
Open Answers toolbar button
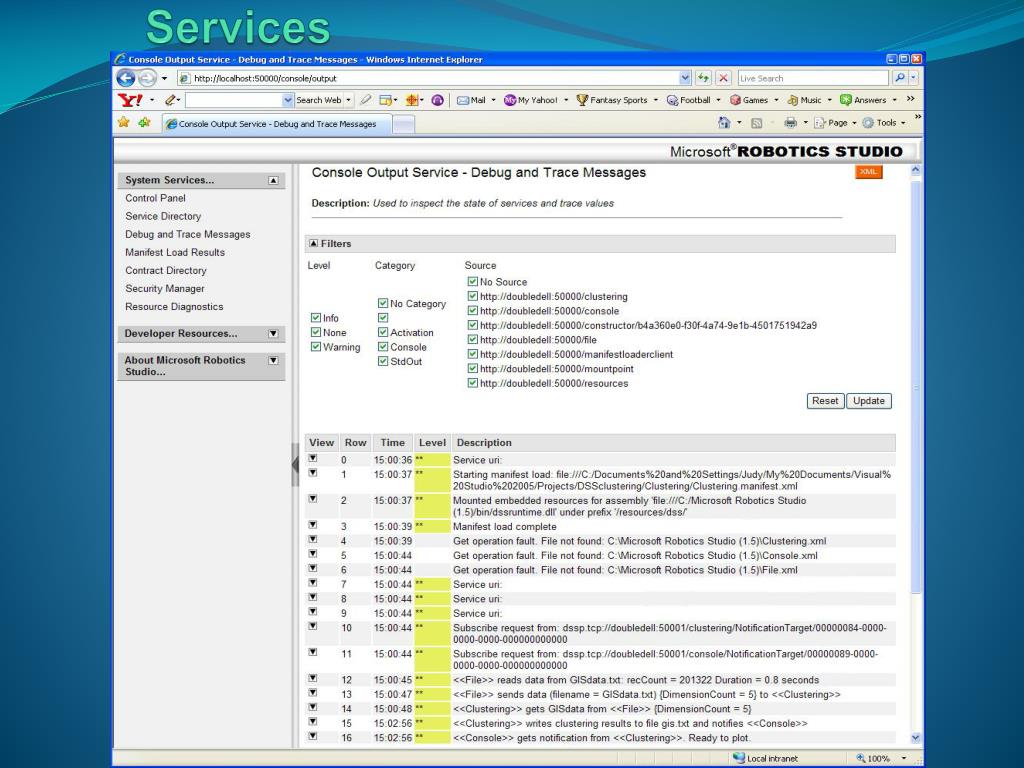tap(863, 100)
